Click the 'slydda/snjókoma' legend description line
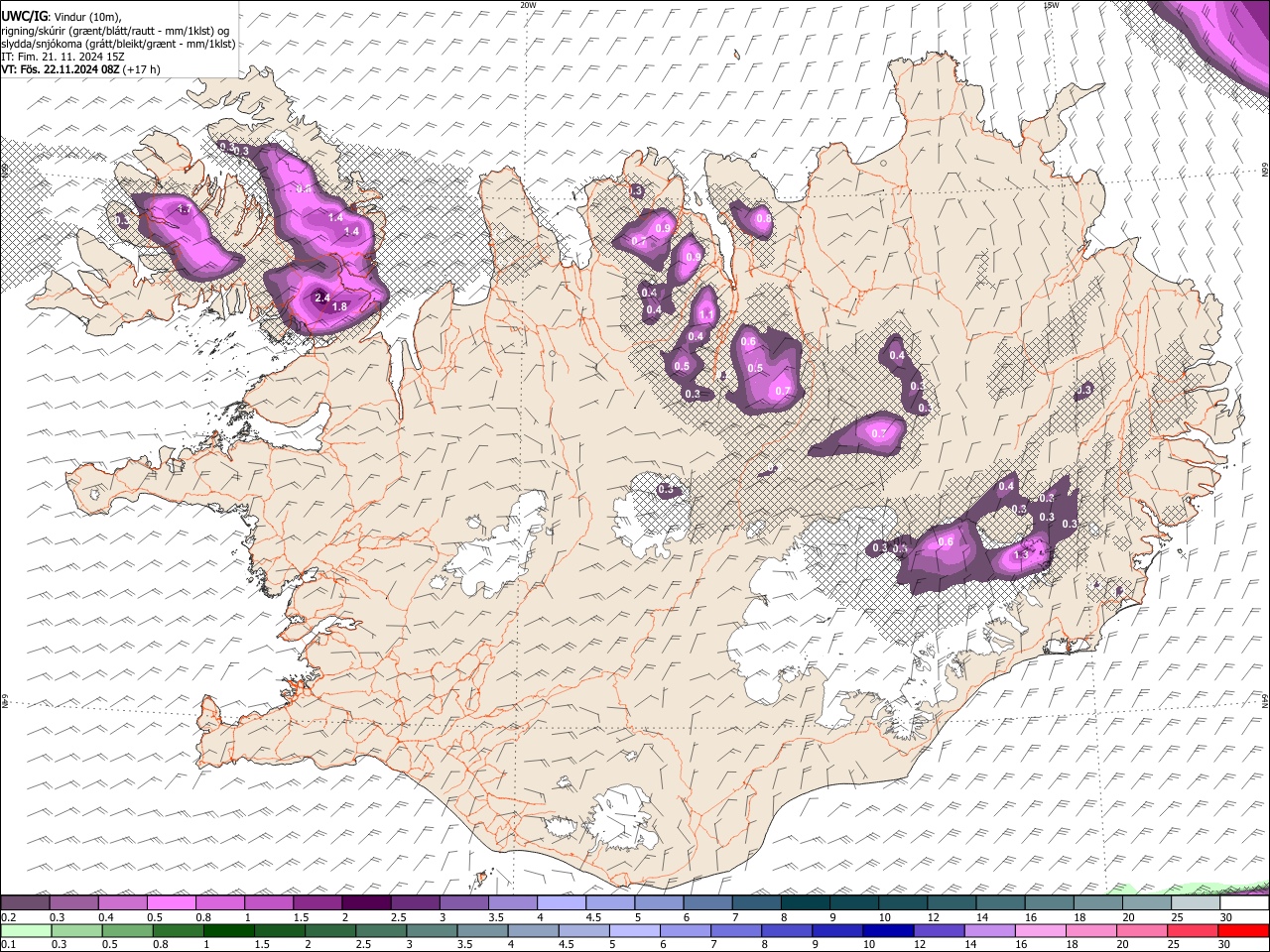Viewport: 1270px width, 952px height. [118, 44]
